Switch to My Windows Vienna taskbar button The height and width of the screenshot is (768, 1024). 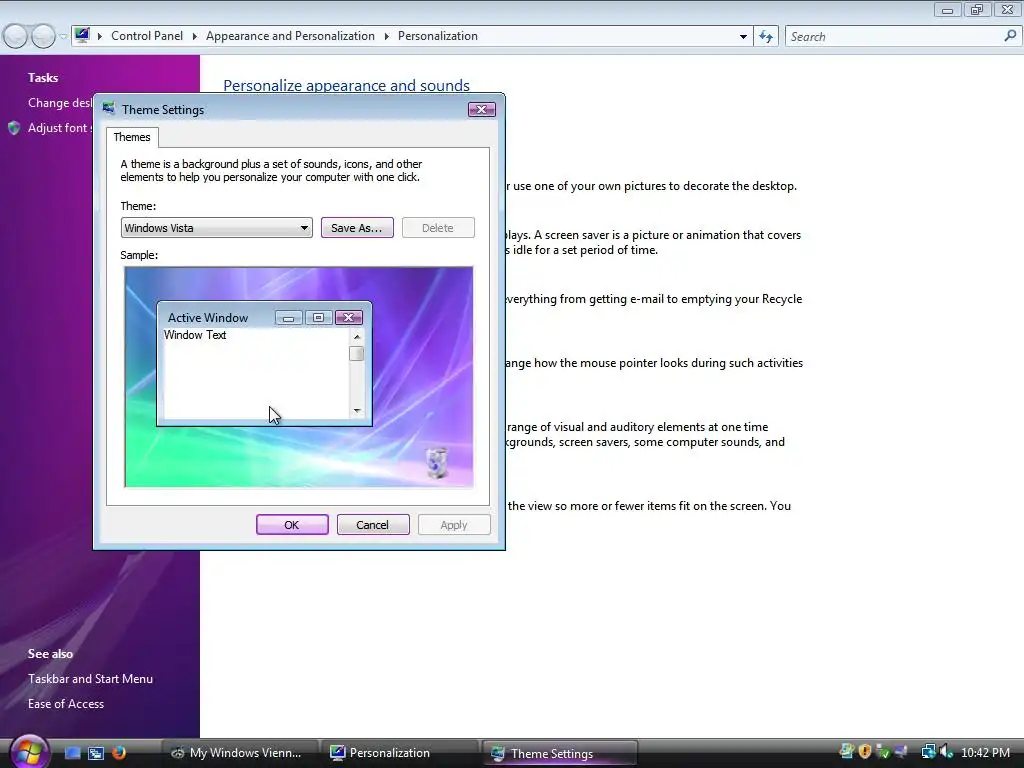pyautogui.click(x=238, y=753)
